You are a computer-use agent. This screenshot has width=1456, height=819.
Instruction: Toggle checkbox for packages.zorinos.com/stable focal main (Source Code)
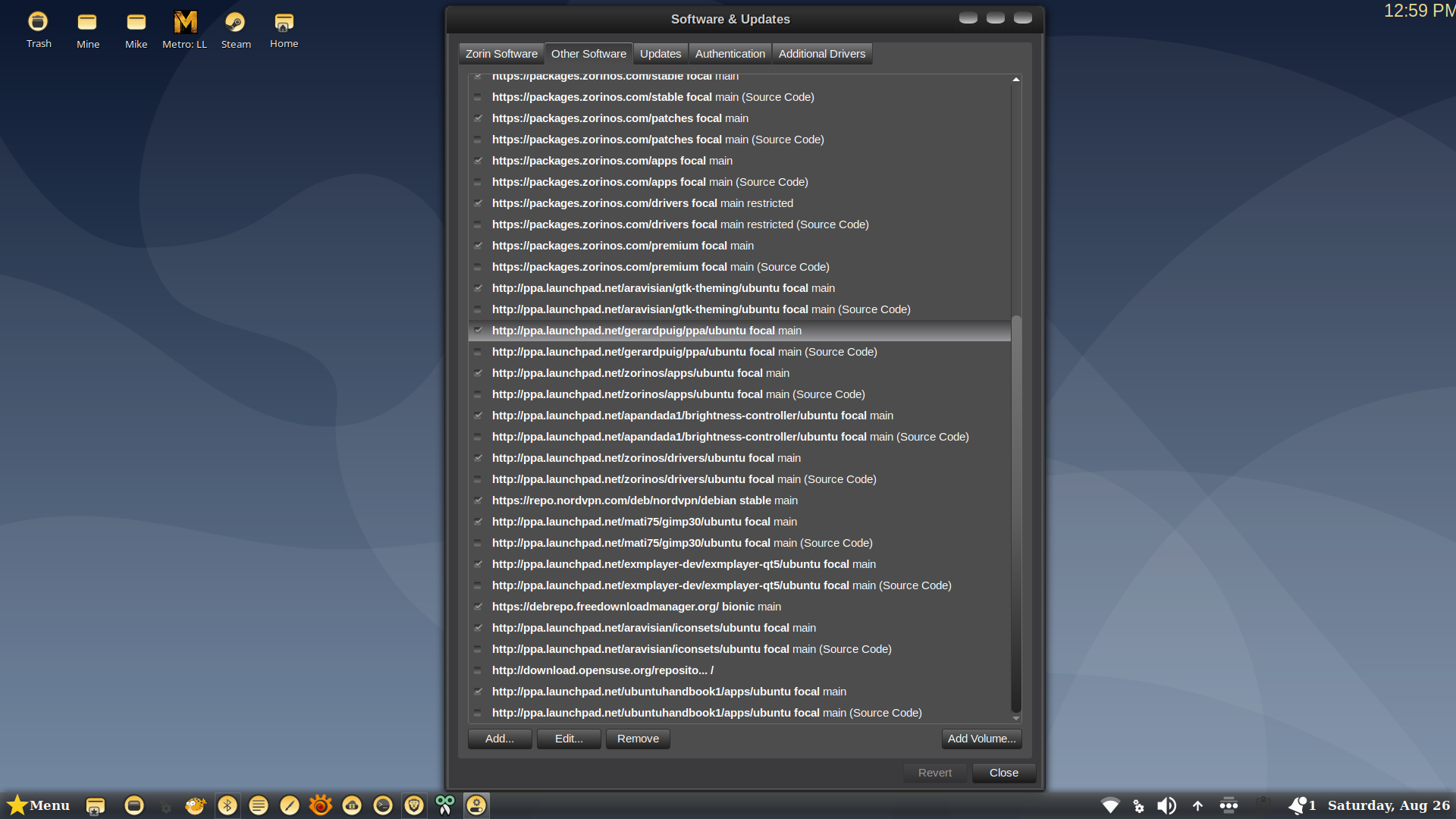(x=478, y=97)
